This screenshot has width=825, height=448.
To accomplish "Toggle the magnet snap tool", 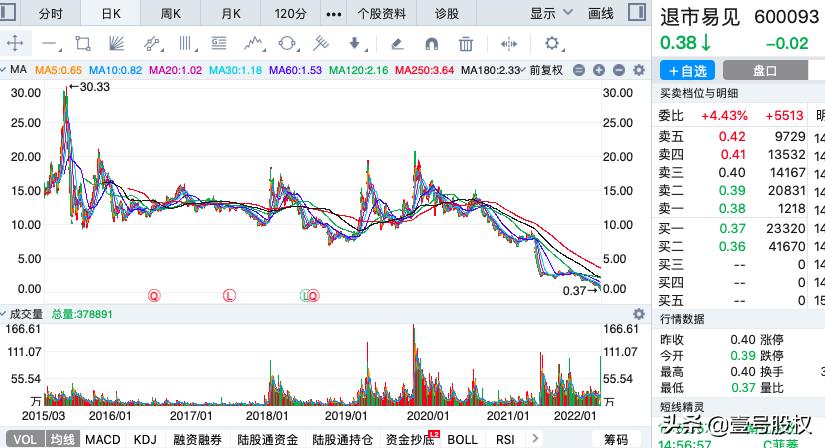I will (431, 44).
